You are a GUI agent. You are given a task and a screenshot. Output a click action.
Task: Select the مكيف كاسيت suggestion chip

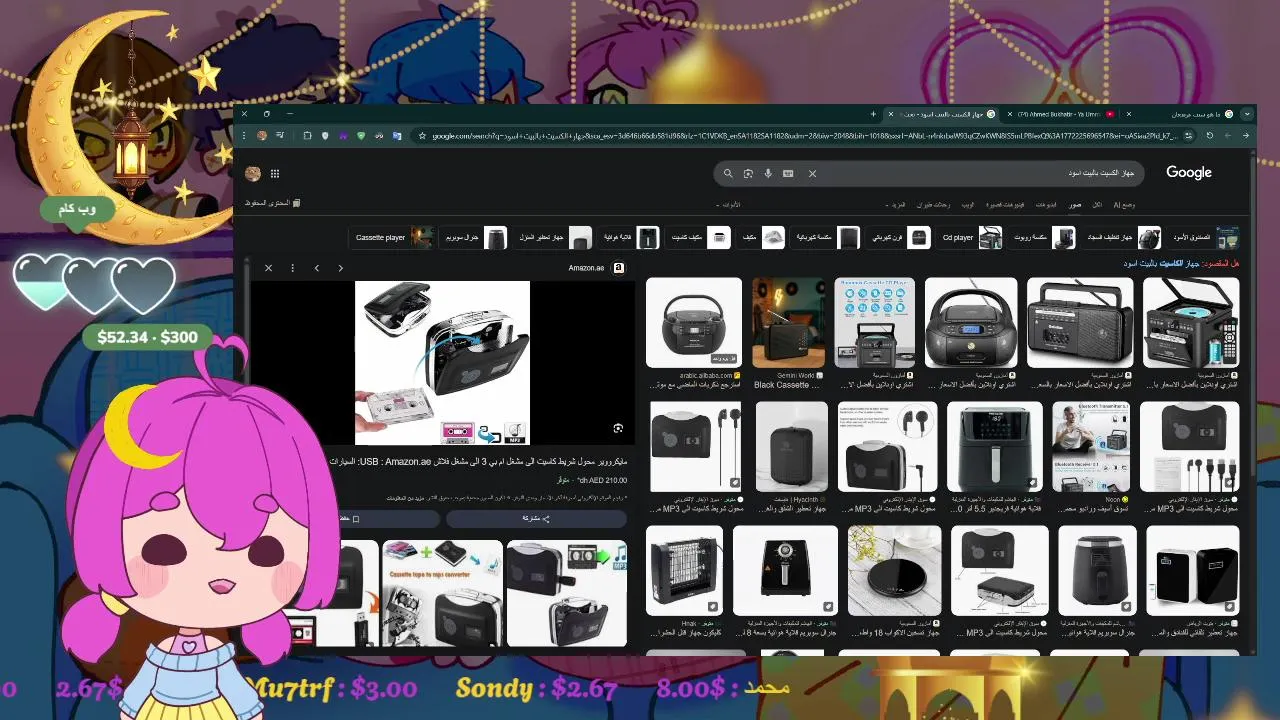pyautogui.click(x=698, y=238)
